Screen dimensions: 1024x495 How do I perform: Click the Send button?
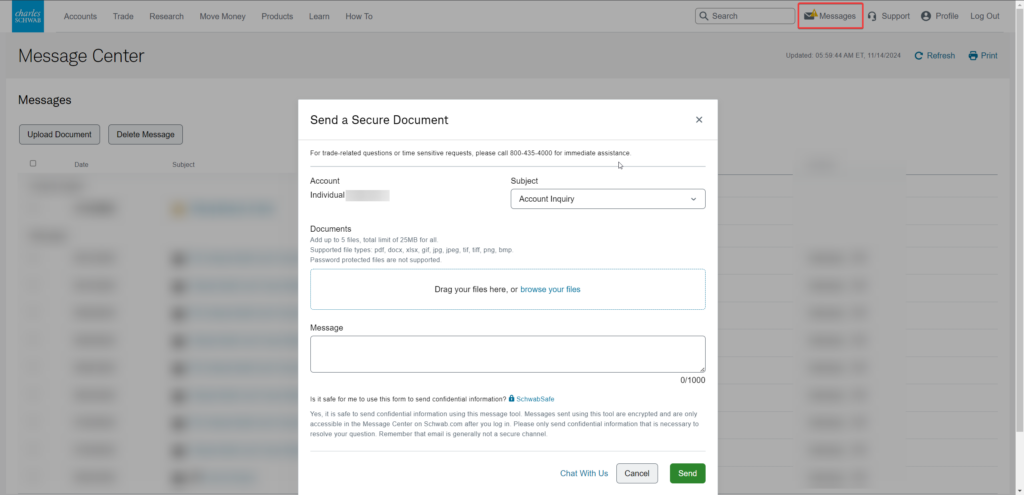(x=688, y=473)
